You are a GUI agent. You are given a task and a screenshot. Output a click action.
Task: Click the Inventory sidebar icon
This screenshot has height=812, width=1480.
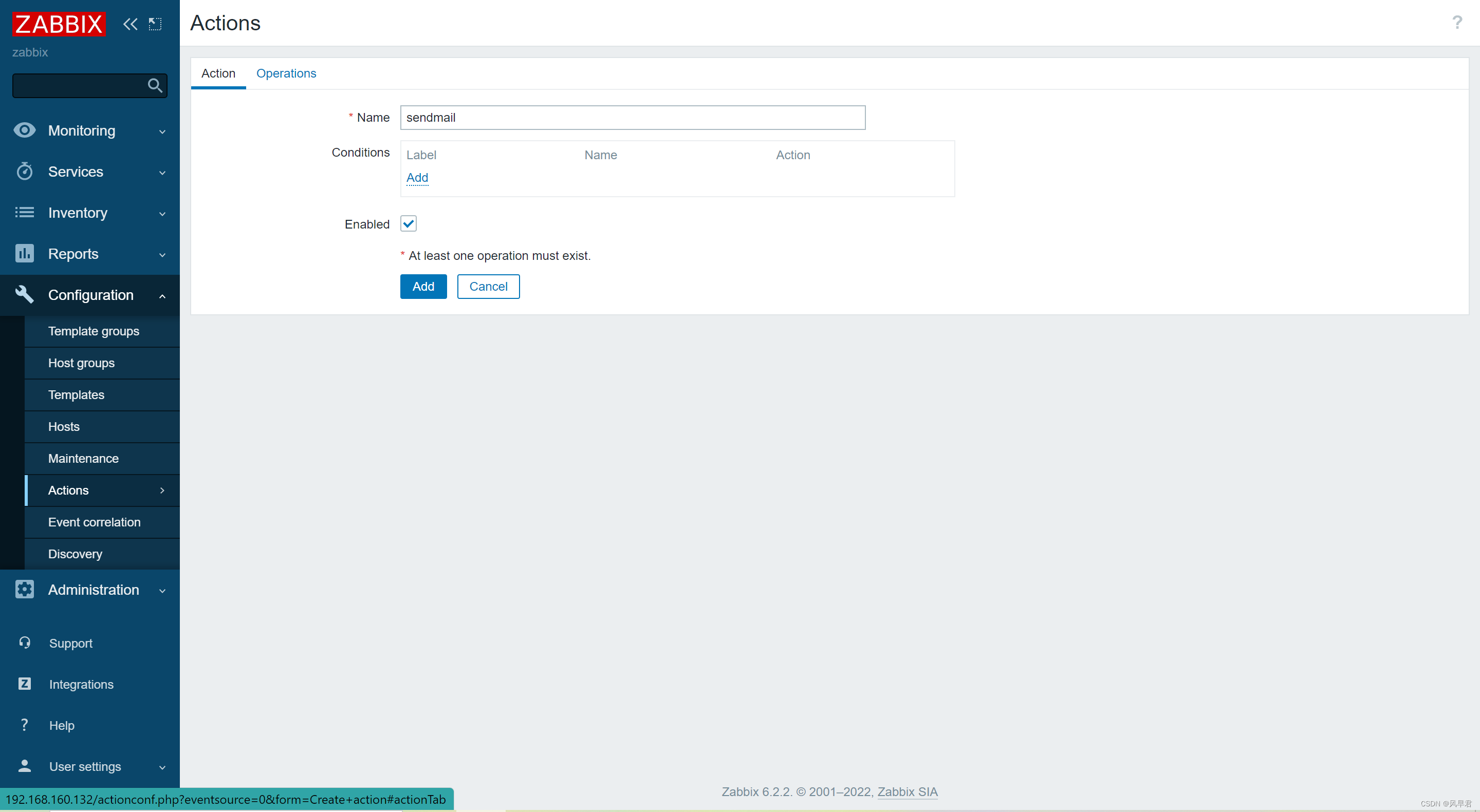click(x=24, y=212)
